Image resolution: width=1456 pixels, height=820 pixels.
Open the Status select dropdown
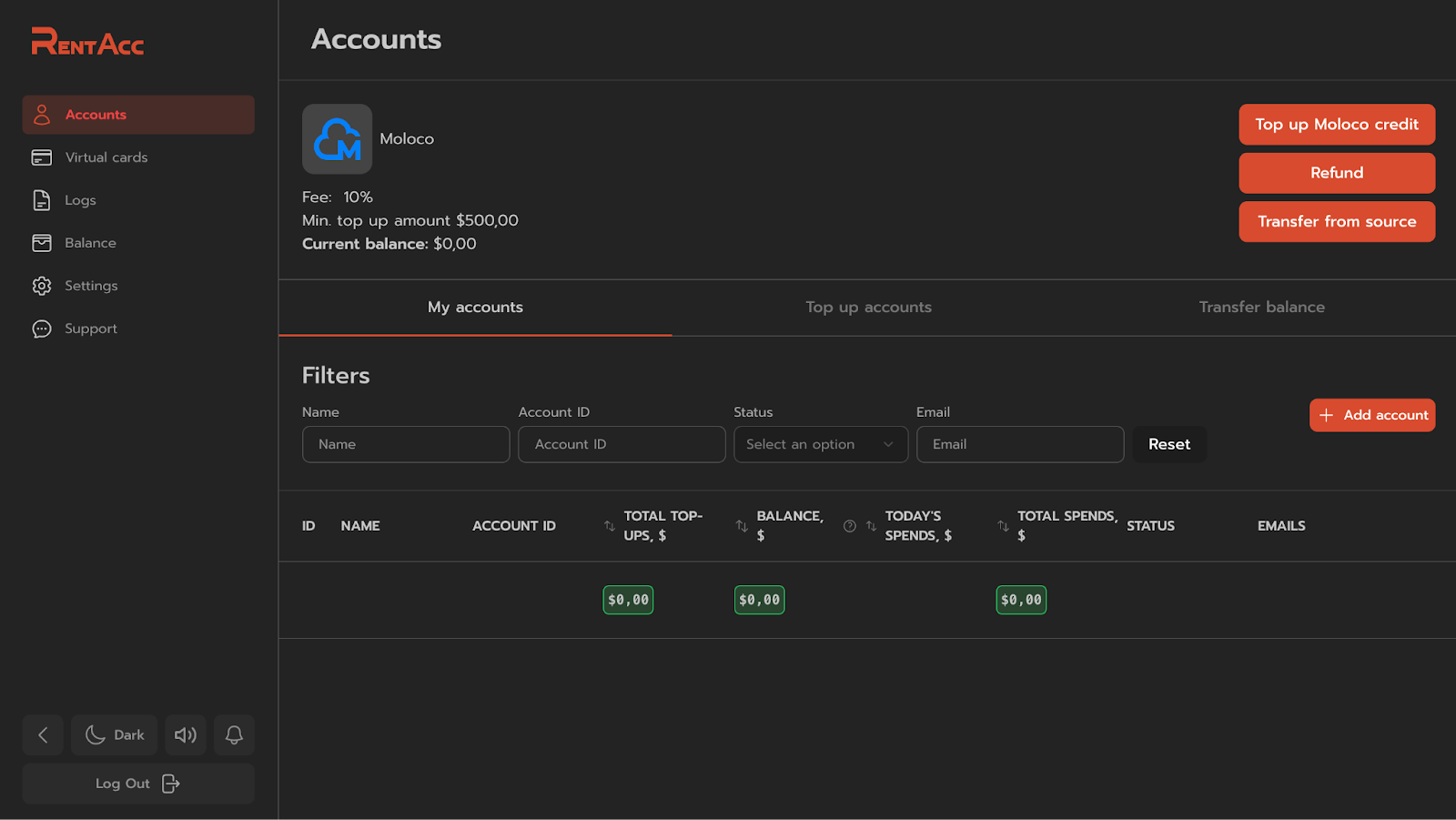pos(821,444)
